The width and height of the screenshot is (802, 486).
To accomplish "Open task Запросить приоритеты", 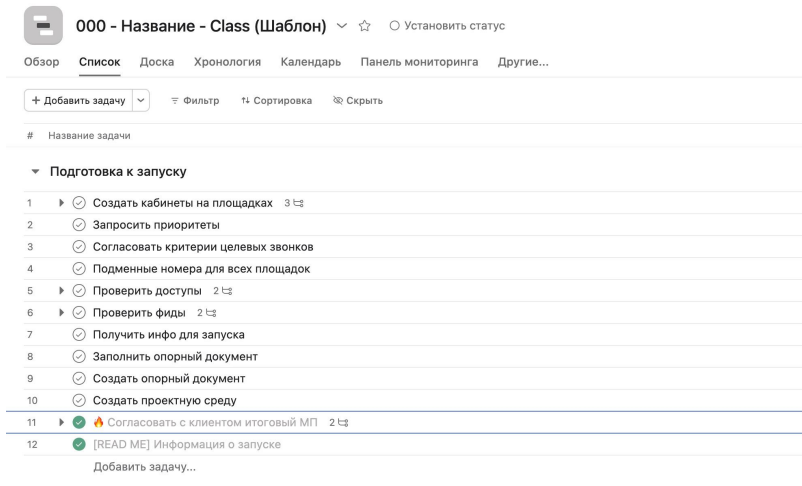I will tap(156, 225).
